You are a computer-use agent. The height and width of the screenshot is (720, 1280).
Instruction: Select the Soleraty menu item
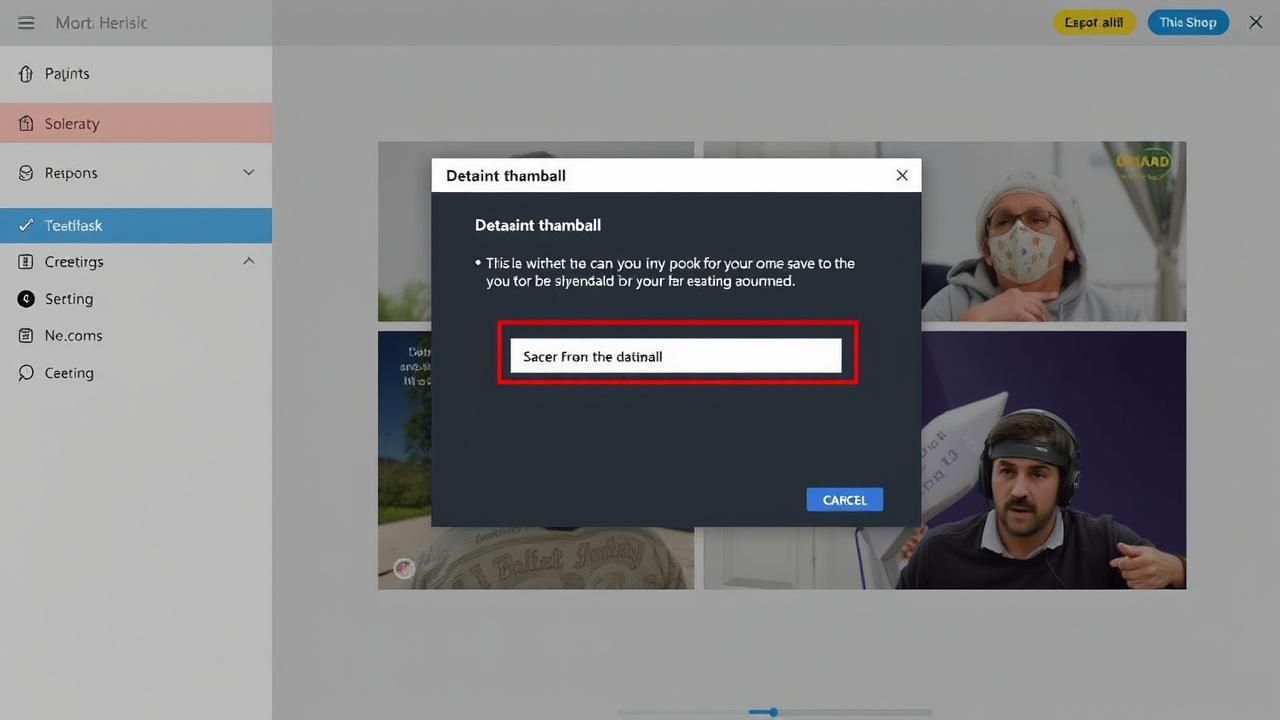[x=72, y=124]
